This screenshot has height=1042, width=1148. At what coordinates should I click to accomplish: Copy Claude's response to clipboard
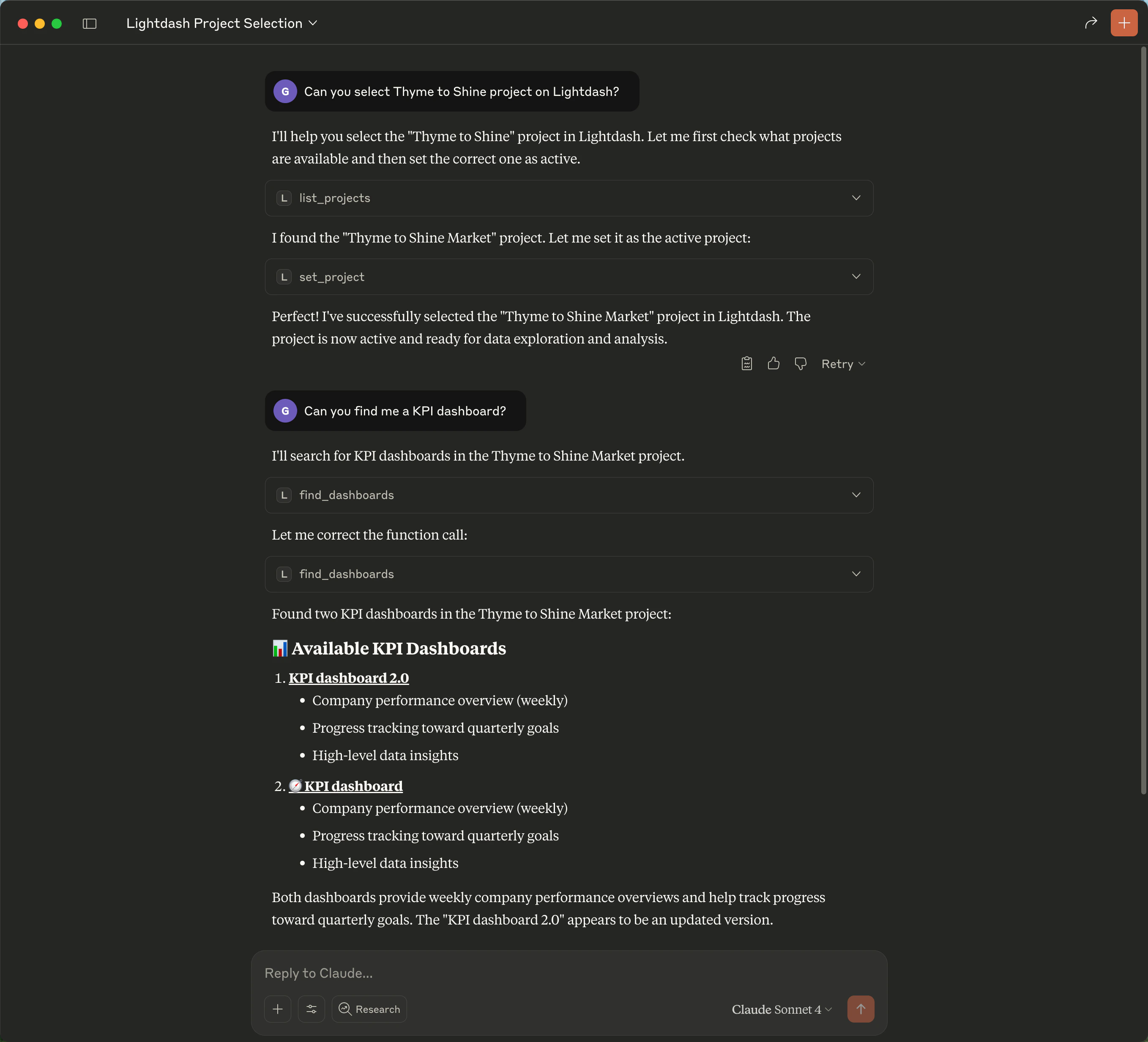[746, 363]
